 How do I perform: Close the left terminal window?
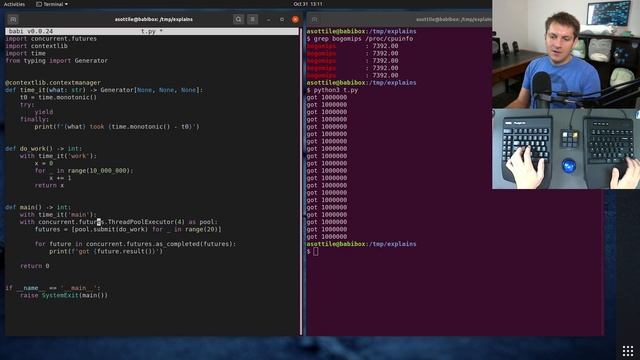click(295, 19)
